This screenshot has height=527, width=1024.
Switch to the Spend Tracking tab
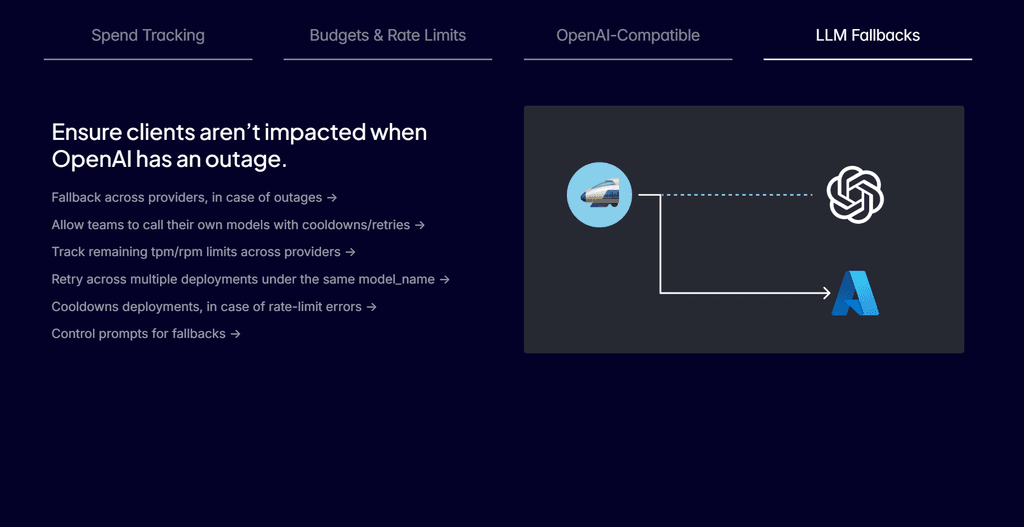pos(148,36)
